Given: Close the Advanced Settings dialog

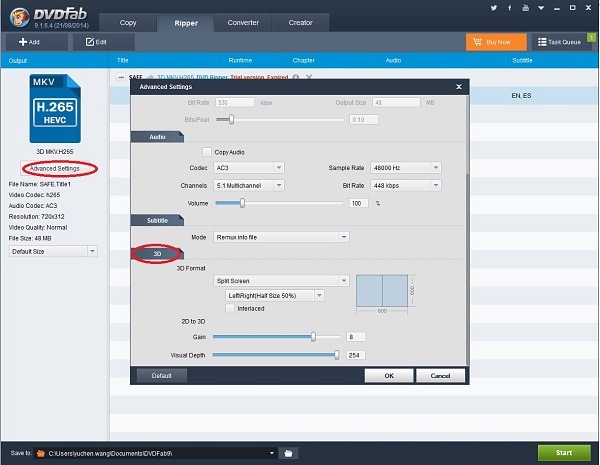Looking at the screenshot, I should click(x=459, y=87).
